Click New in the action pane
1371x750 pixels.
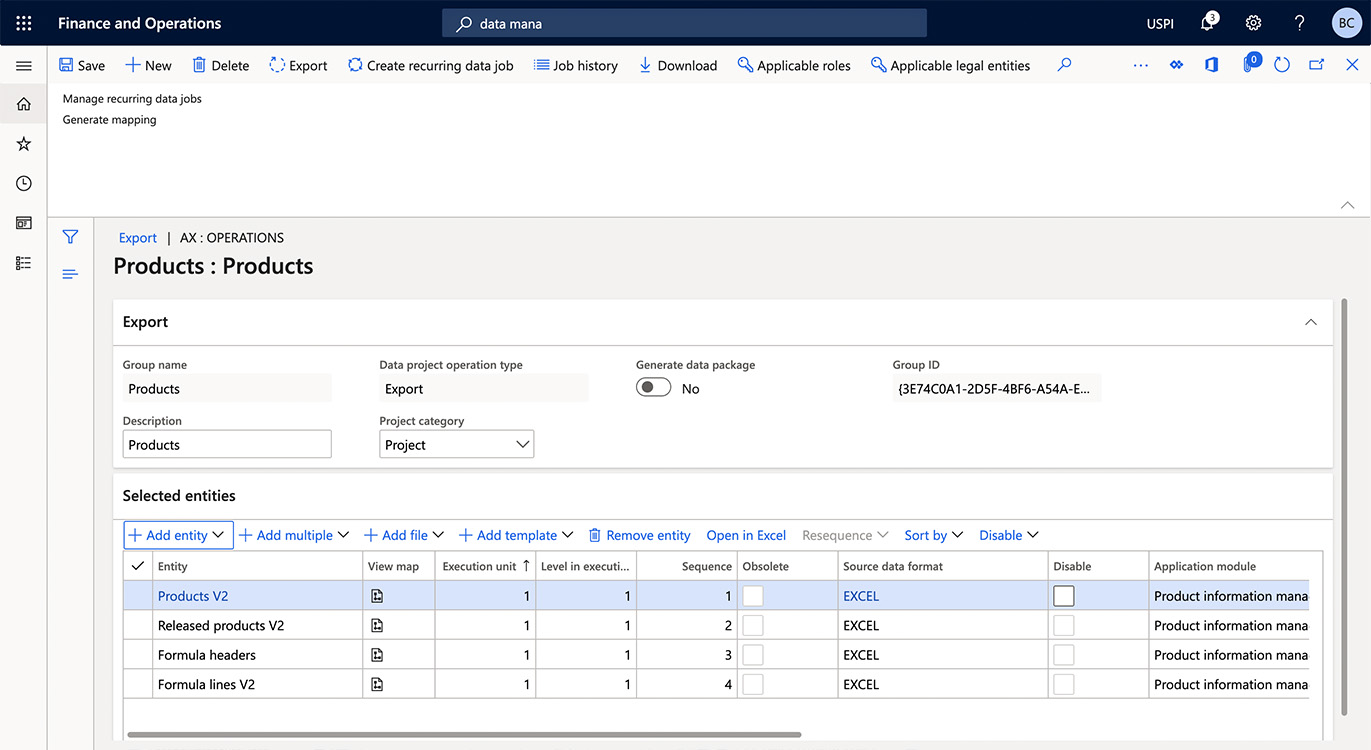pos(148,65)
